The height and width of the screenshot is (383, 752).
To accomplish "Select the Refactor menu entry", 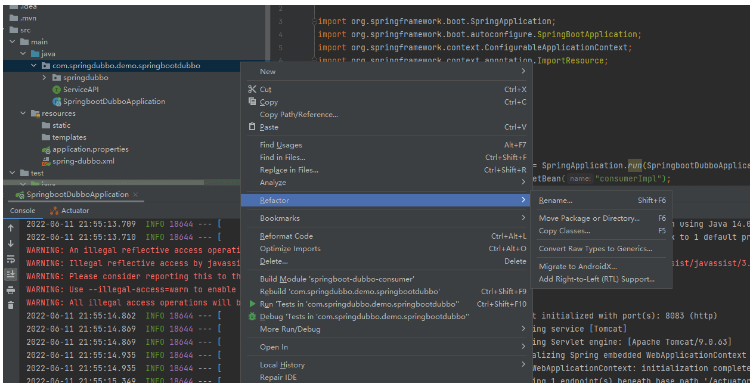I will 386,200.
